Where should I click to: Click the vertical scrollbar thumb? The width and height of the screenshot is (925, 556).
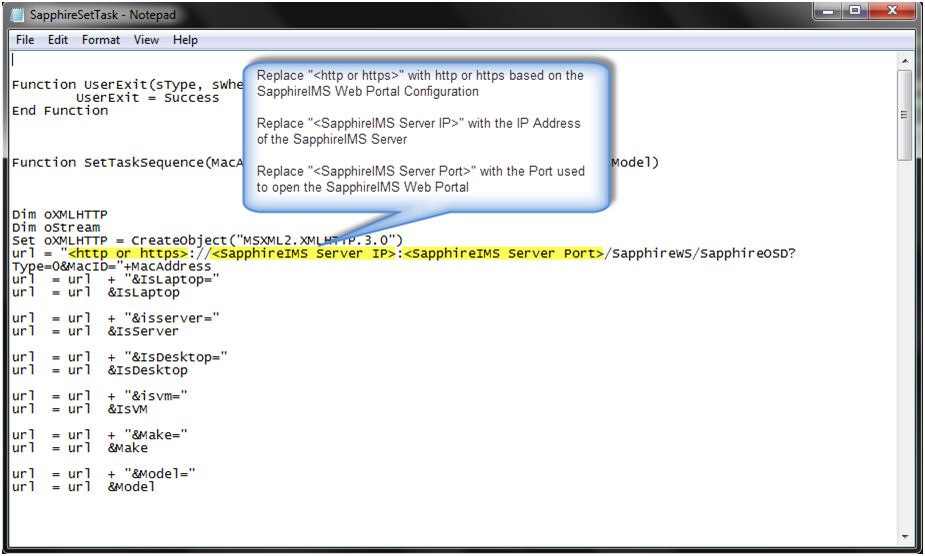[905, 115]
